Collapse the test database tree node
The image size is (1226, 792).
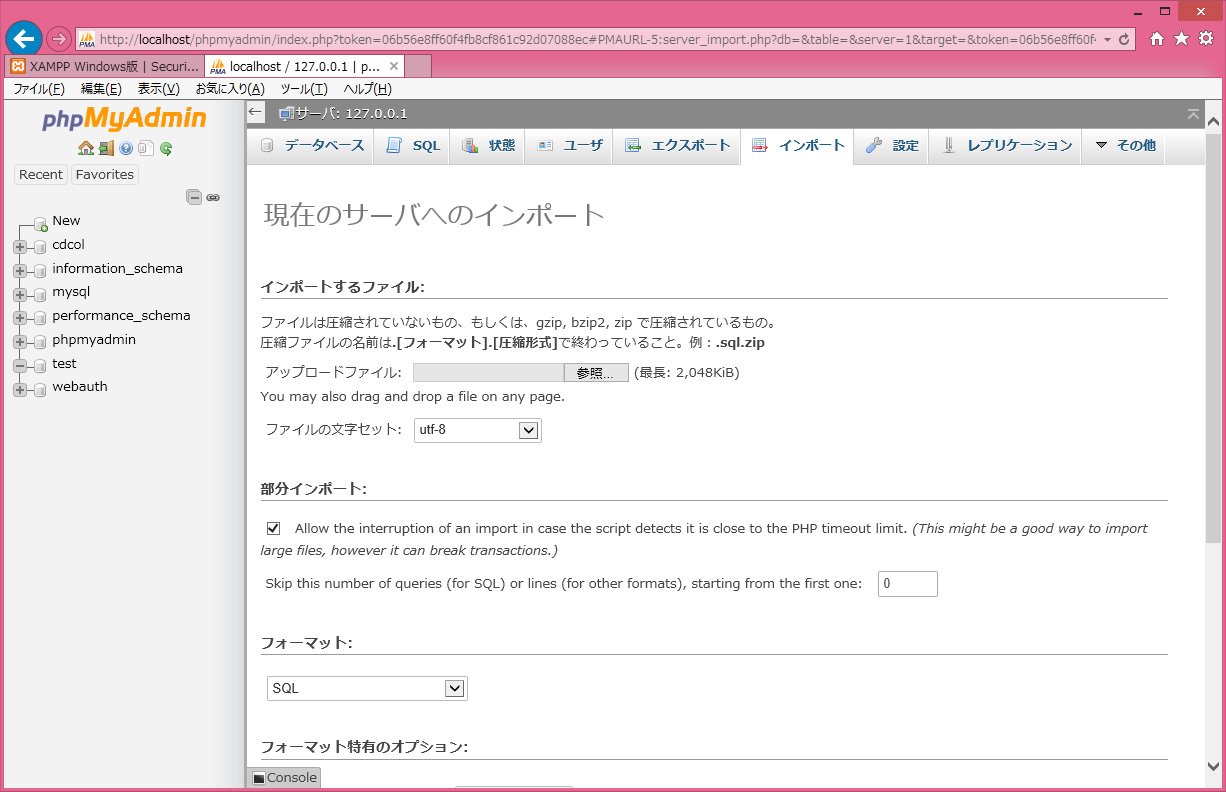(x=20, y=365)
